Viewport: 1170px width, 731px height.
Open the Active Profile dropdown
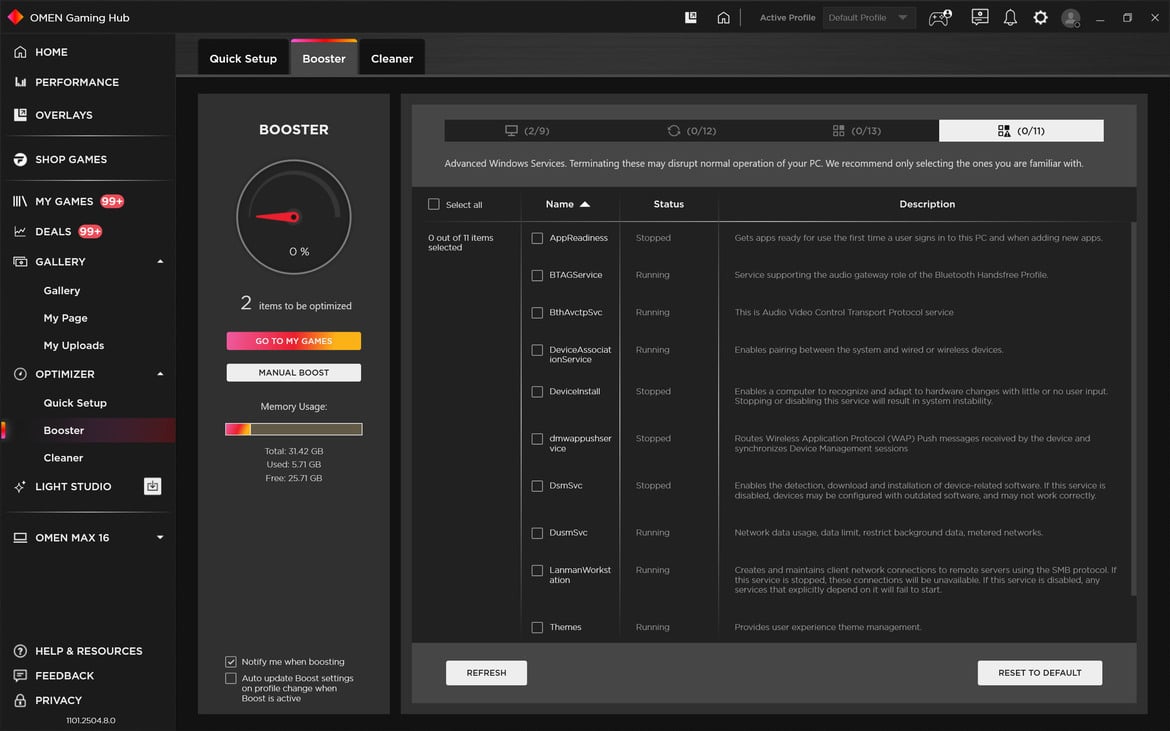click(869, 17)
